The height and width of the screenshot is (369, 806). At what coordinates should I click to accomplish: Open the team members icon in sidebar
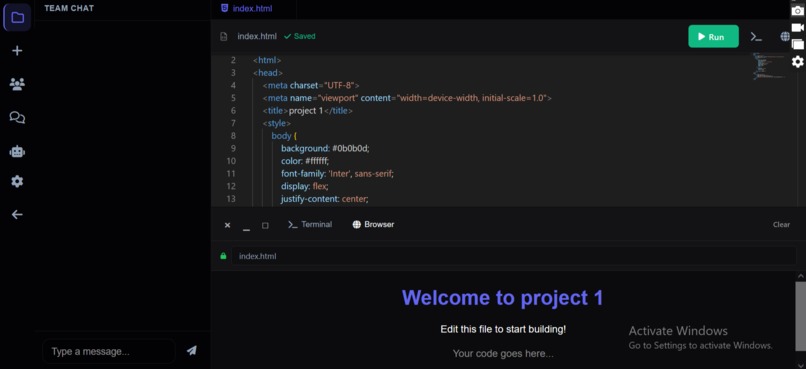pyautogui.click(x=17, y=84)
